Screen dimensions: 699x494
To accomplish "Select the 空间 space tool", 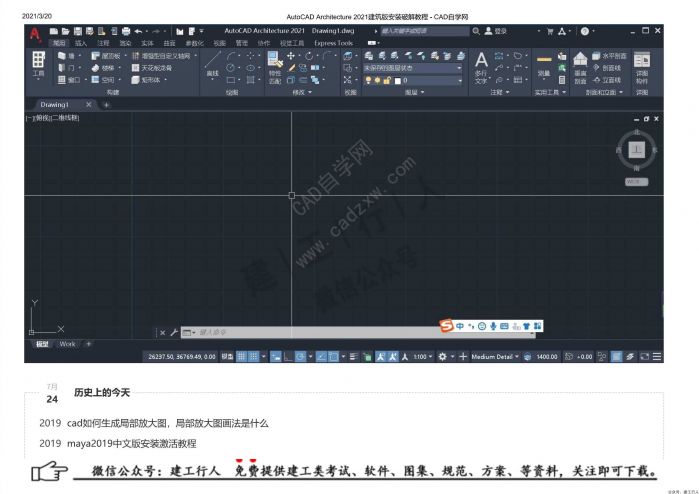I will (x=103, y=80).
